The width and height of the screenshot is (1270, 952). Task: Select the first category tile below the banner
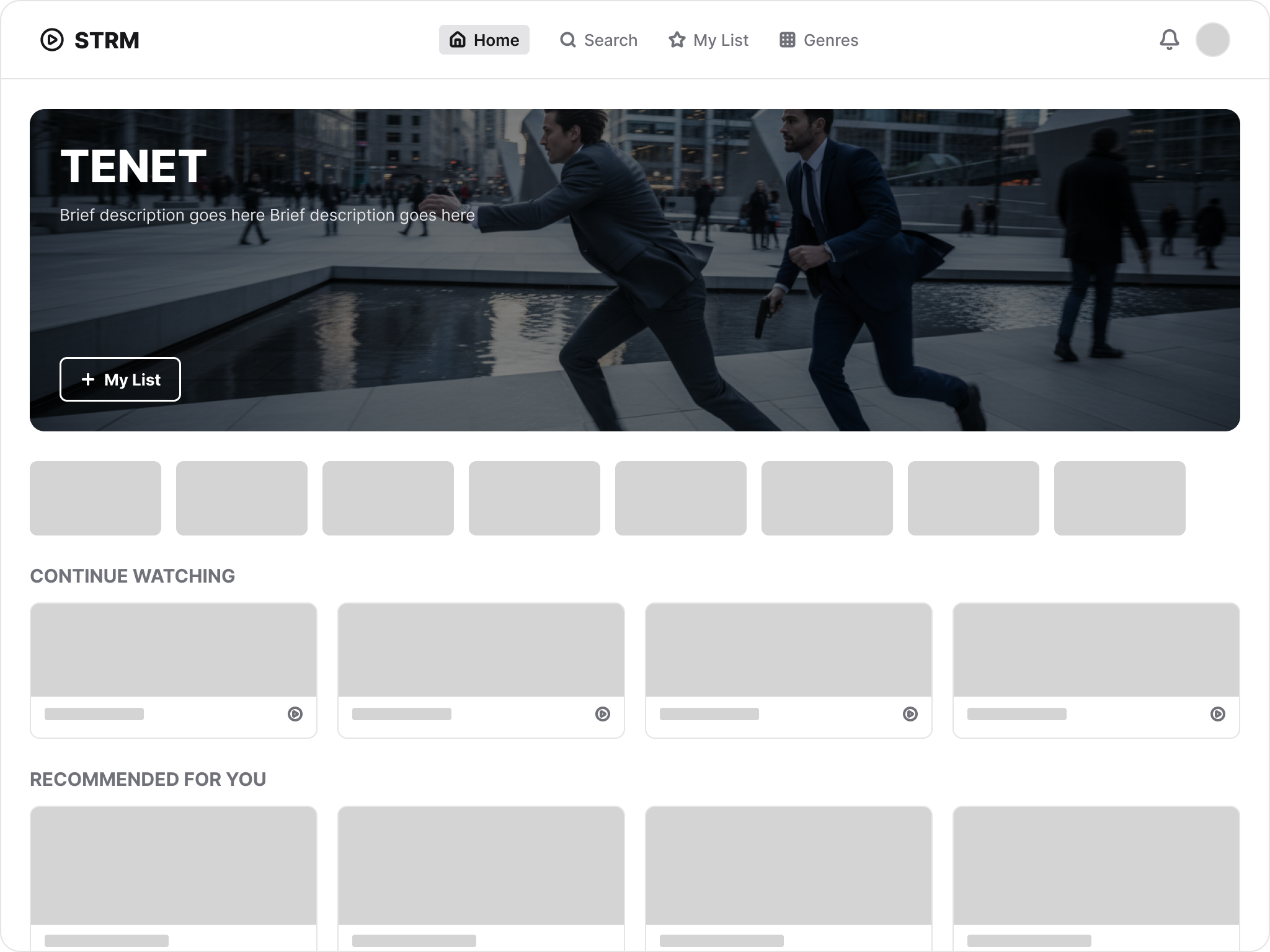(x=95, y=498)
